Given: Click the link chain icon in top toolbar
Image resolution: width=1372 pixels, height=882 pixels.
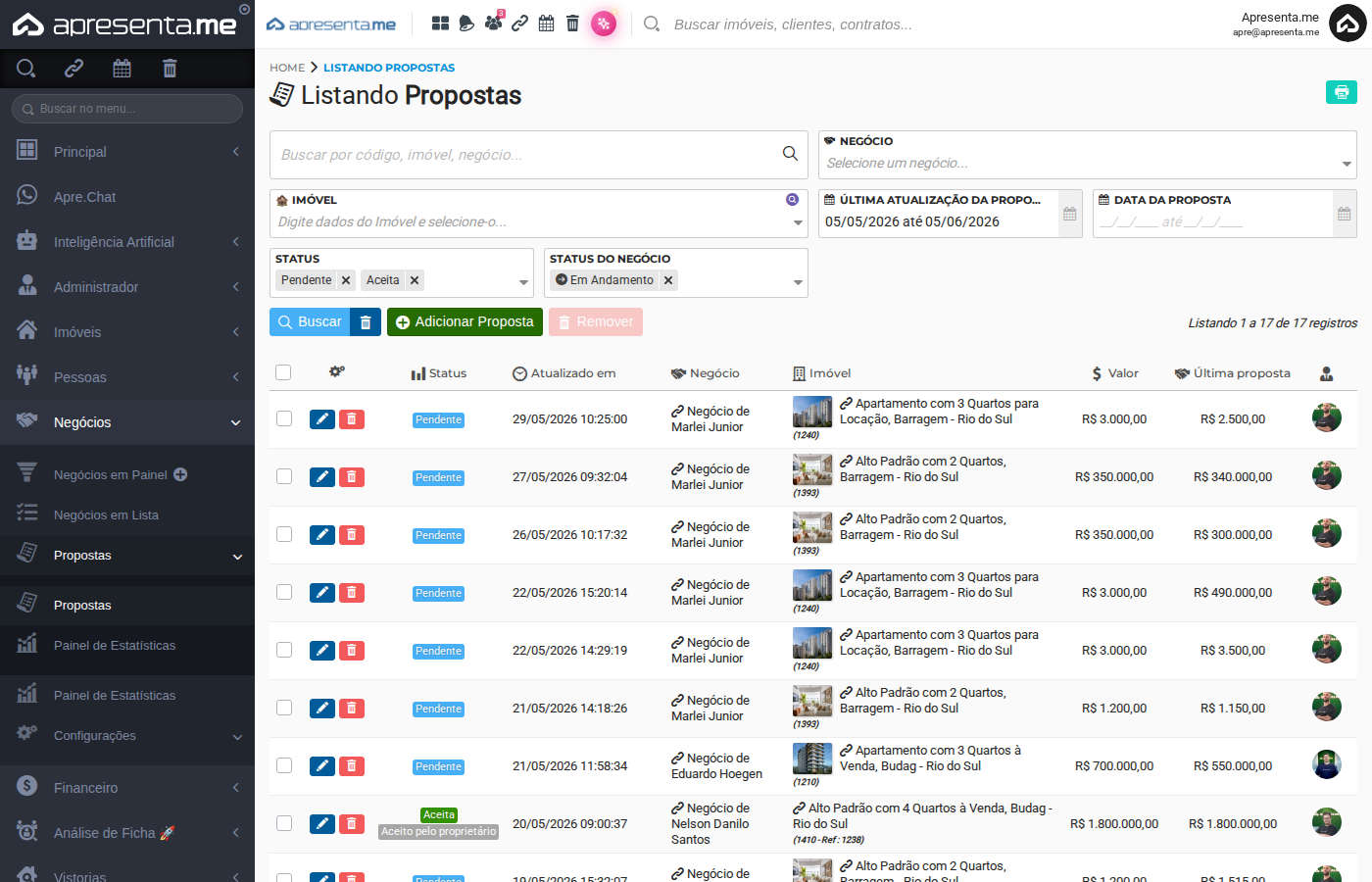Looking at the screenshot, I should (520, 24).
